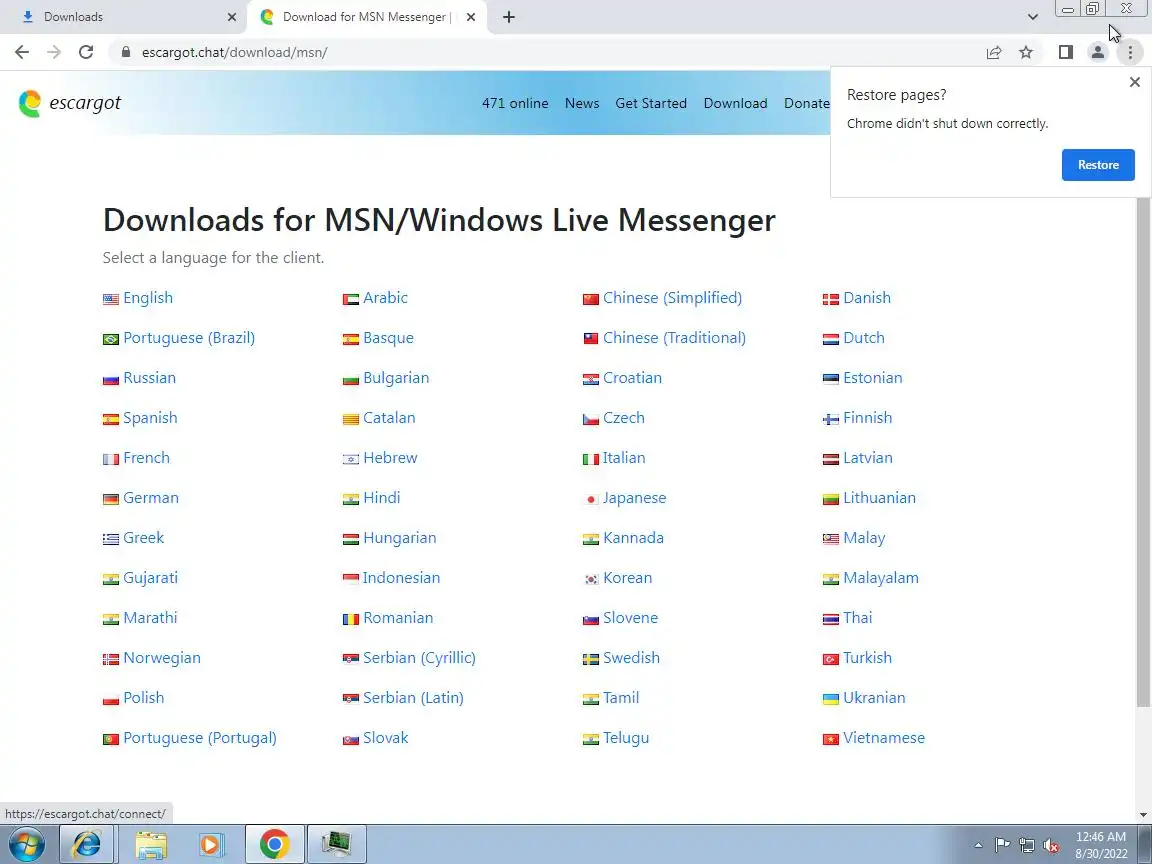Click the Polish flag icon

pos(111,699)
